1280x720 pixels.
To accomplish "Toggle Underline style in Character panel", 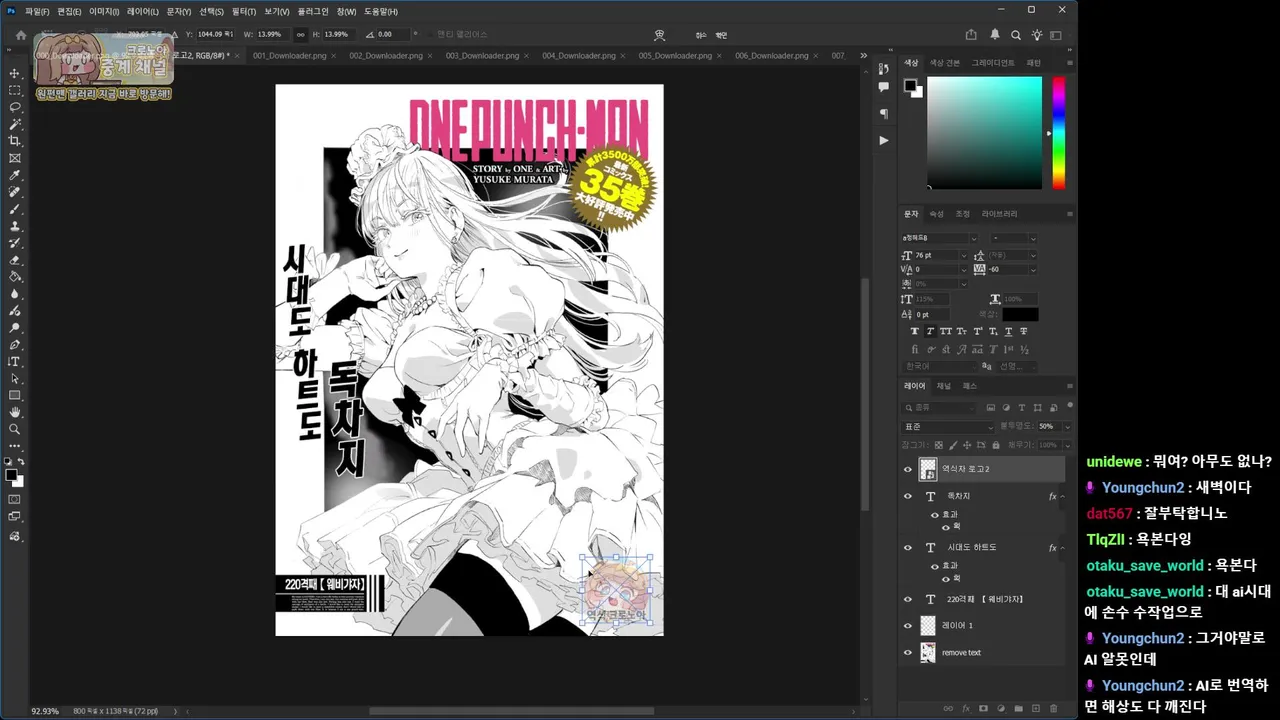I will pos(1009,331).
